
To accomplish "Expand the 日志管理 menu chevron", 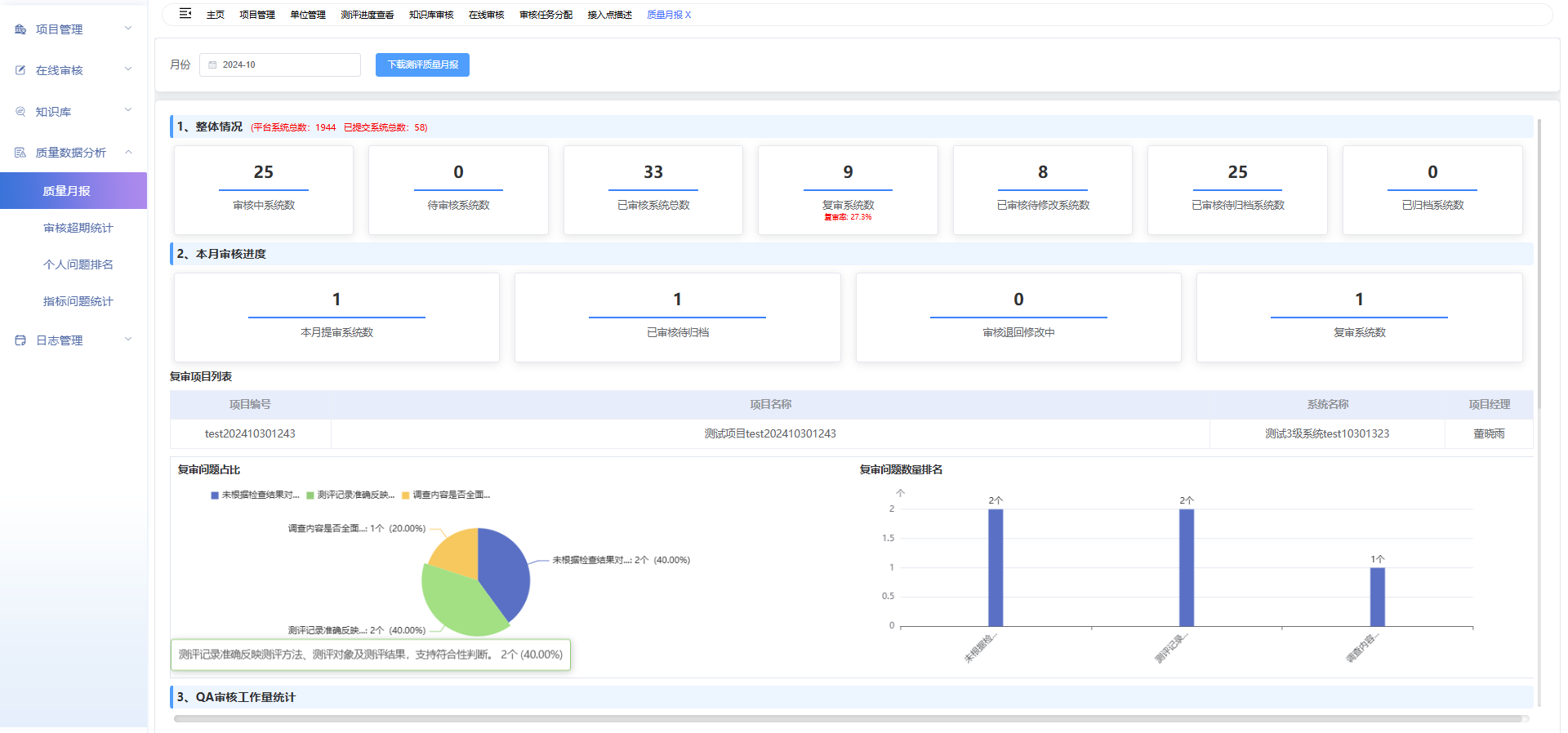I will (128, 340).
